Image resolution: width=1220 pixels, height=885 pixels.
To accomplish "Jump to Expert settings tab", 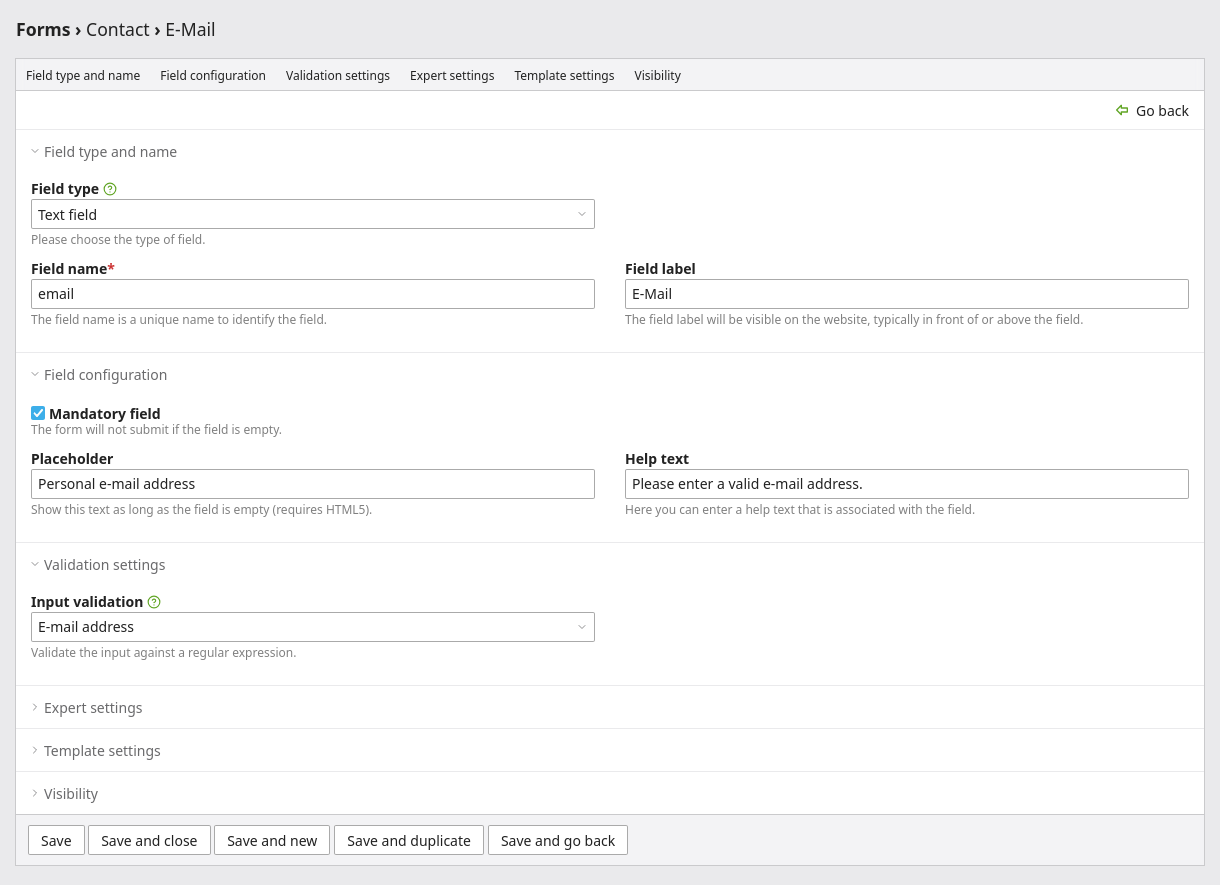I will pos(452,75).
